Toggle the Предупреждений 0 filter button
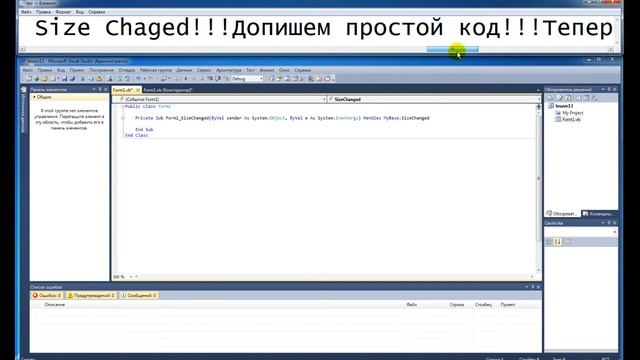This screenshot has height=360, width=640. click(91, 295)
